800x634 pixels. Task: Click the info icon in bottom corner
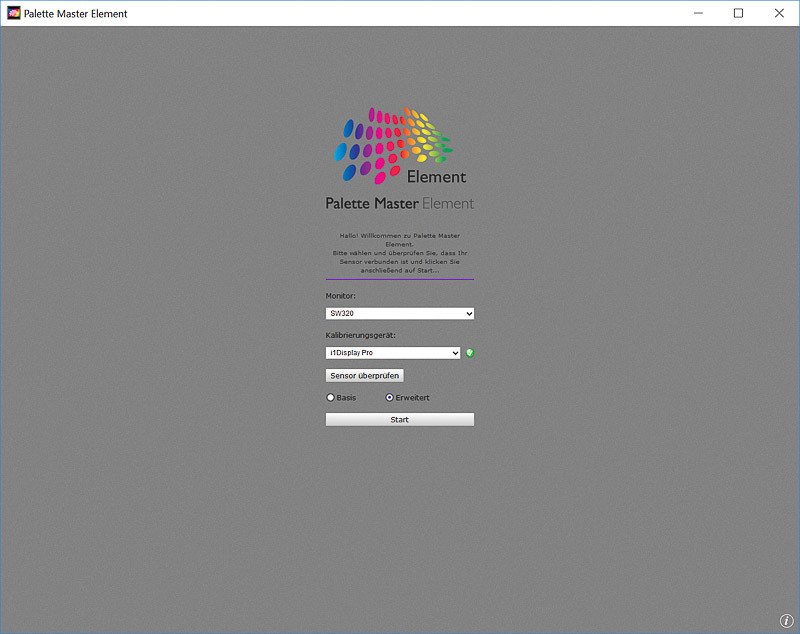(x=786, y=620)
